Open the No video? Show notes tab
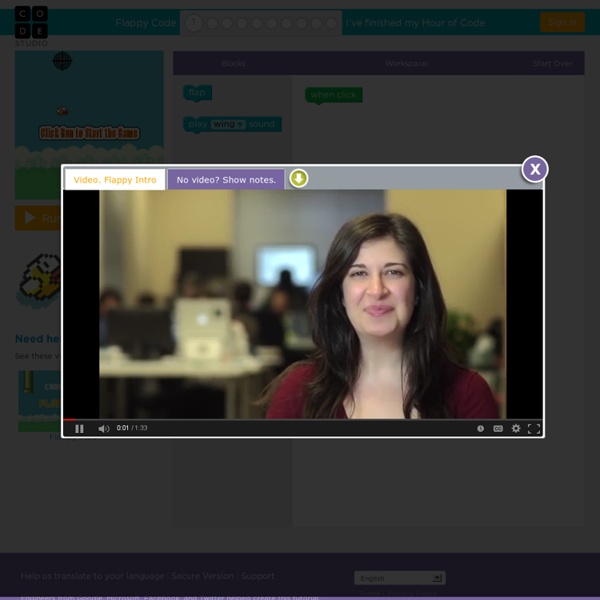600x600 pixels. (226, 179)
